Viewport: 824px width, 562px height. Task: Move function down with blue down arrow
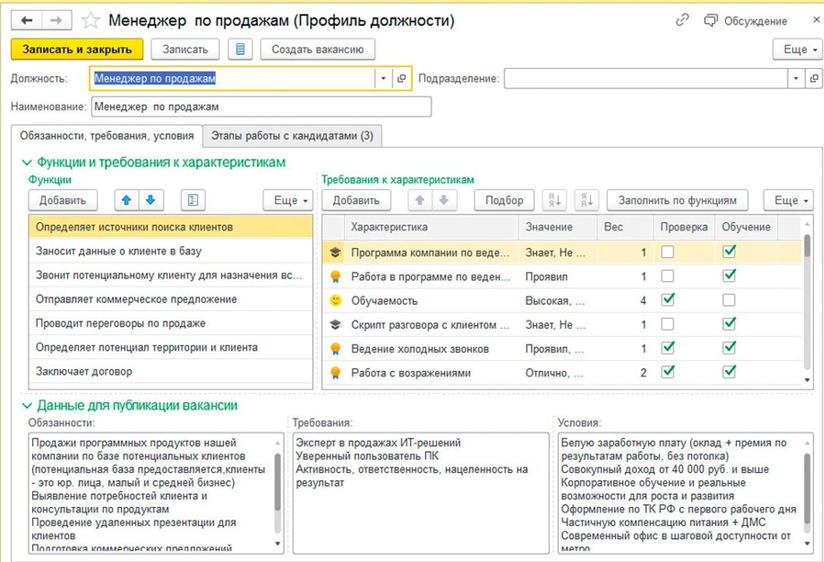click(151, 200)
